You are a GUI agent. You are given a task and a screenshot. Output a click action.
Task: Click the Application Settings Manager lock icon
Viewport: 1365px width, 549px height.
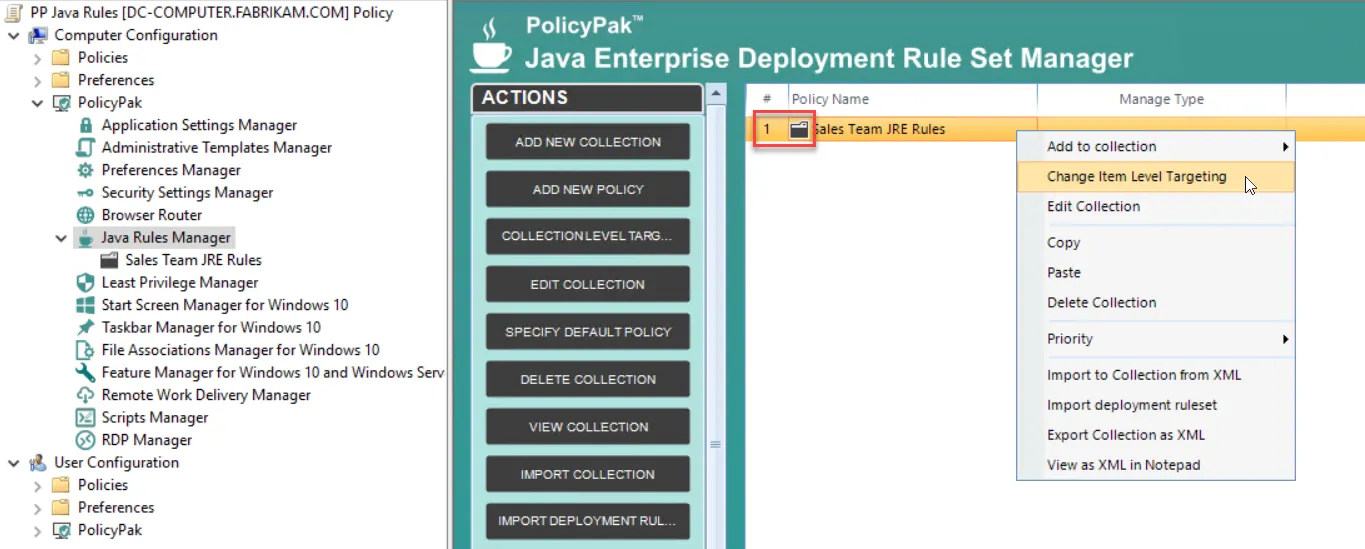point(85,125)
